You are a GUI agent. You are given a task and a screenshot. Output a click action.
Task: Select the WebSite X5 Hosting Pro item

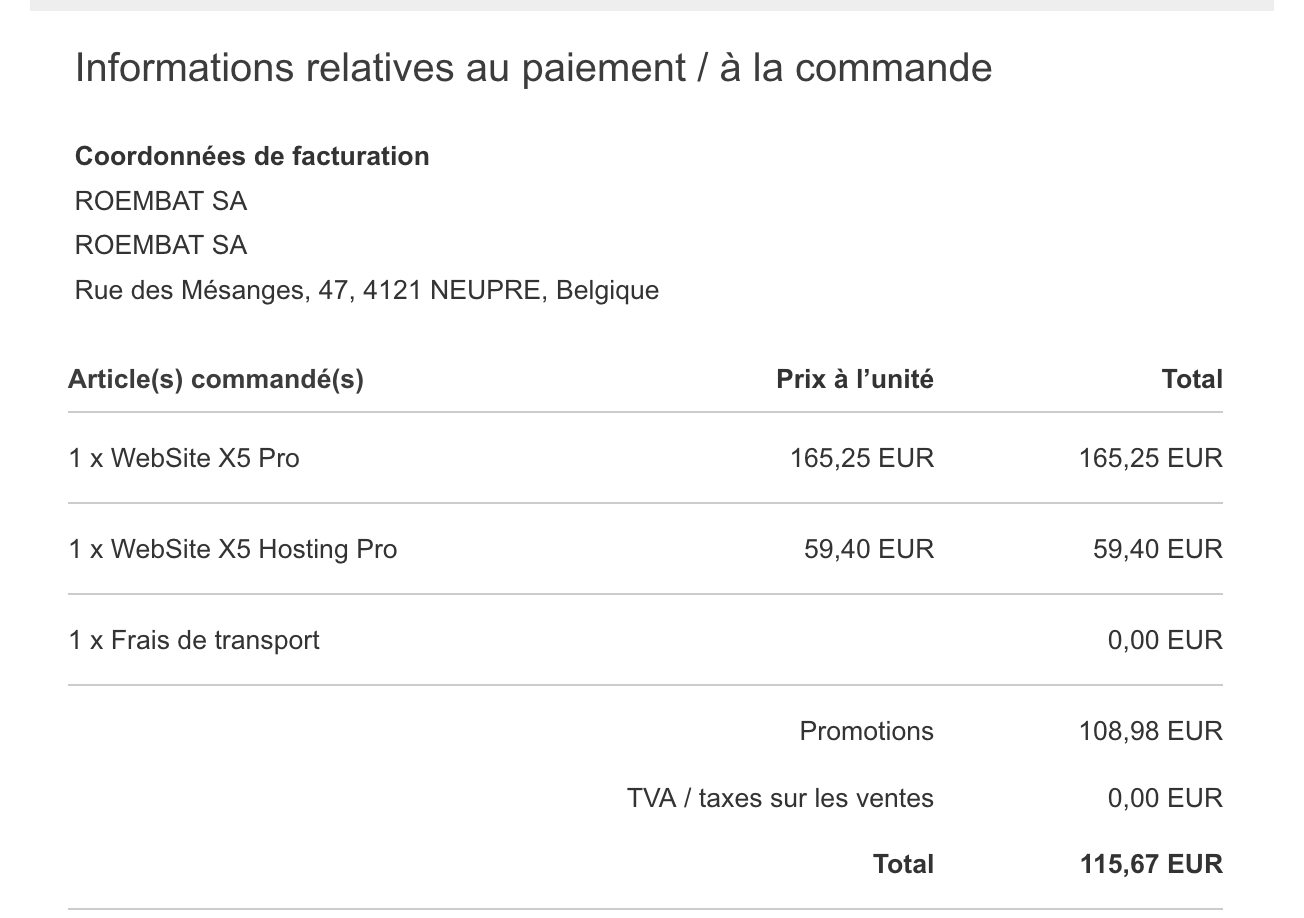pos(233,549)
